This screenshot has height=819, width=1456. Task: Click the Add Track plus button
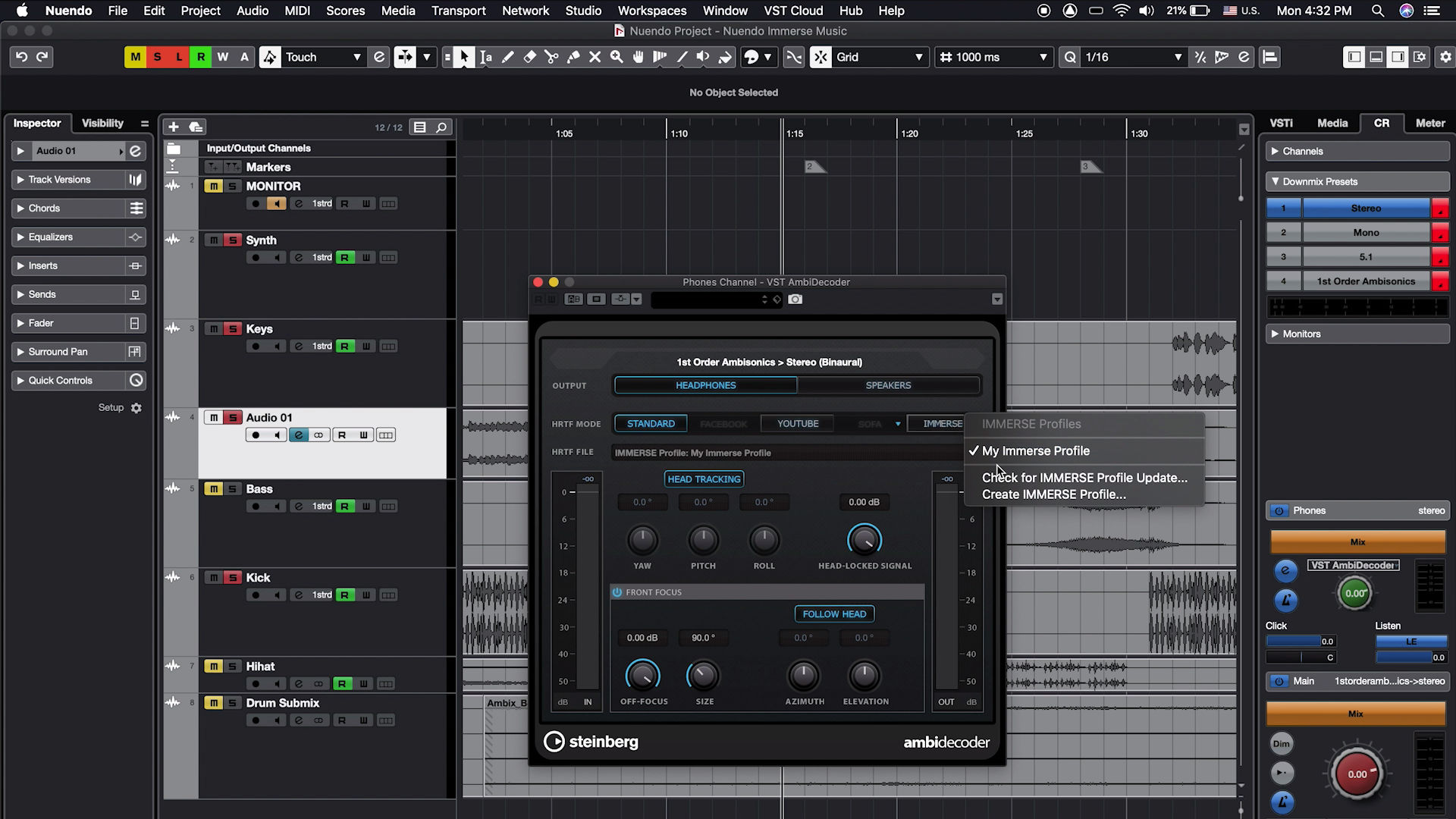pos(174,127)
